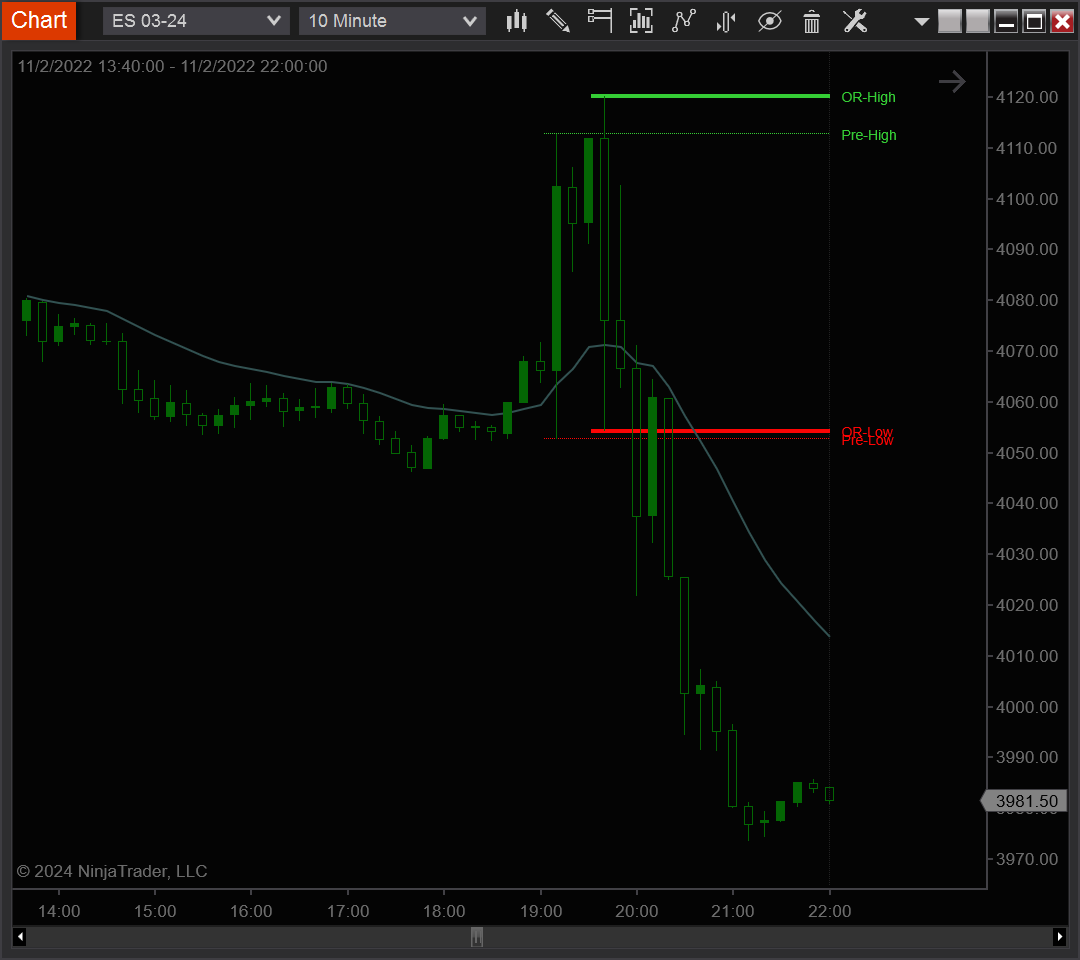Open the Indicators icon
The height and width of the screenshot is (960, 1080).
click(683, 21)
